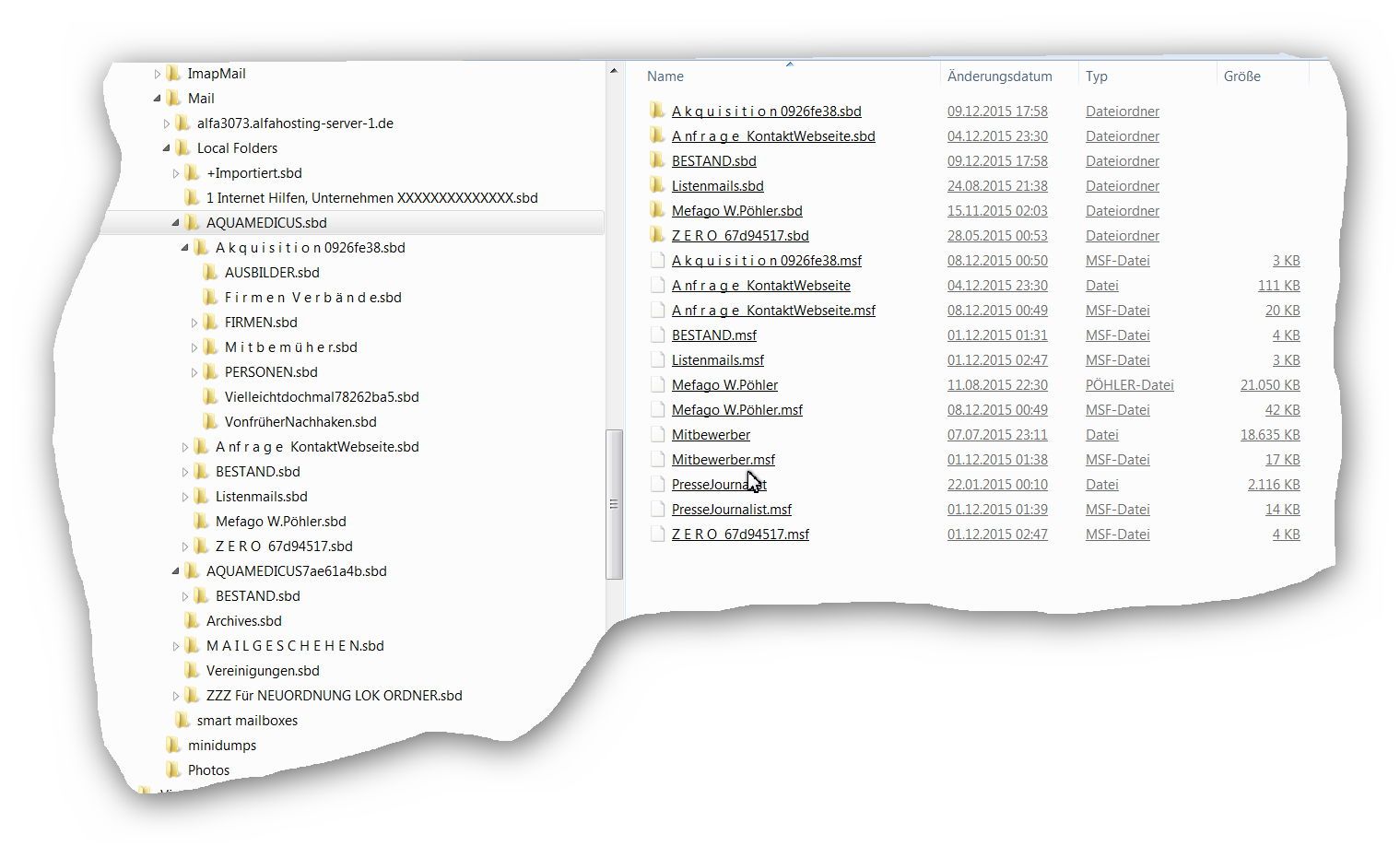Collapse the Local Folders tree node

point(166,148)
